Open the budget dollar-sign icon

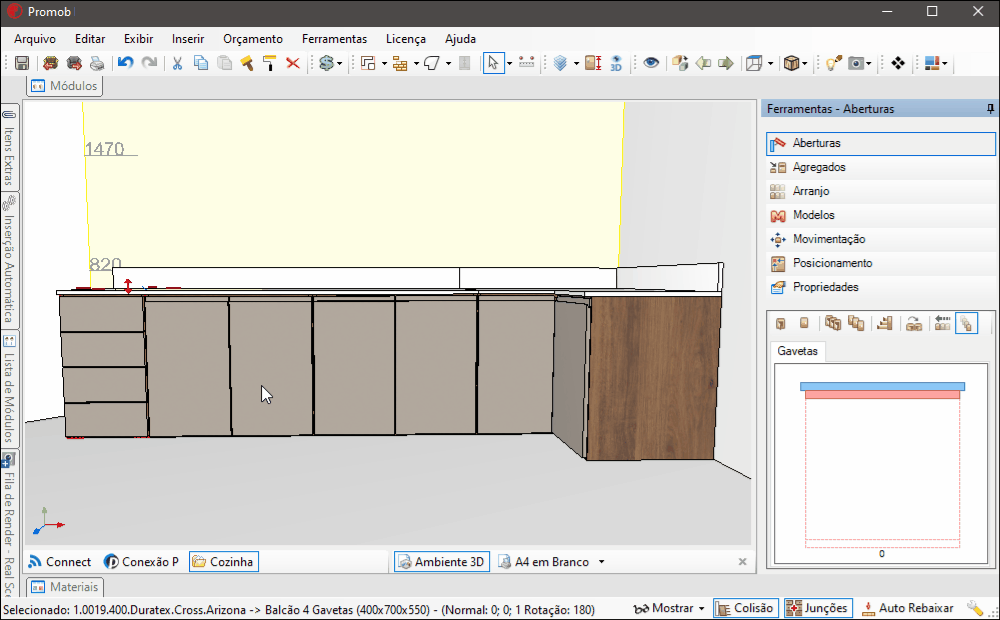pyautogui.click(x=327, y=63)
